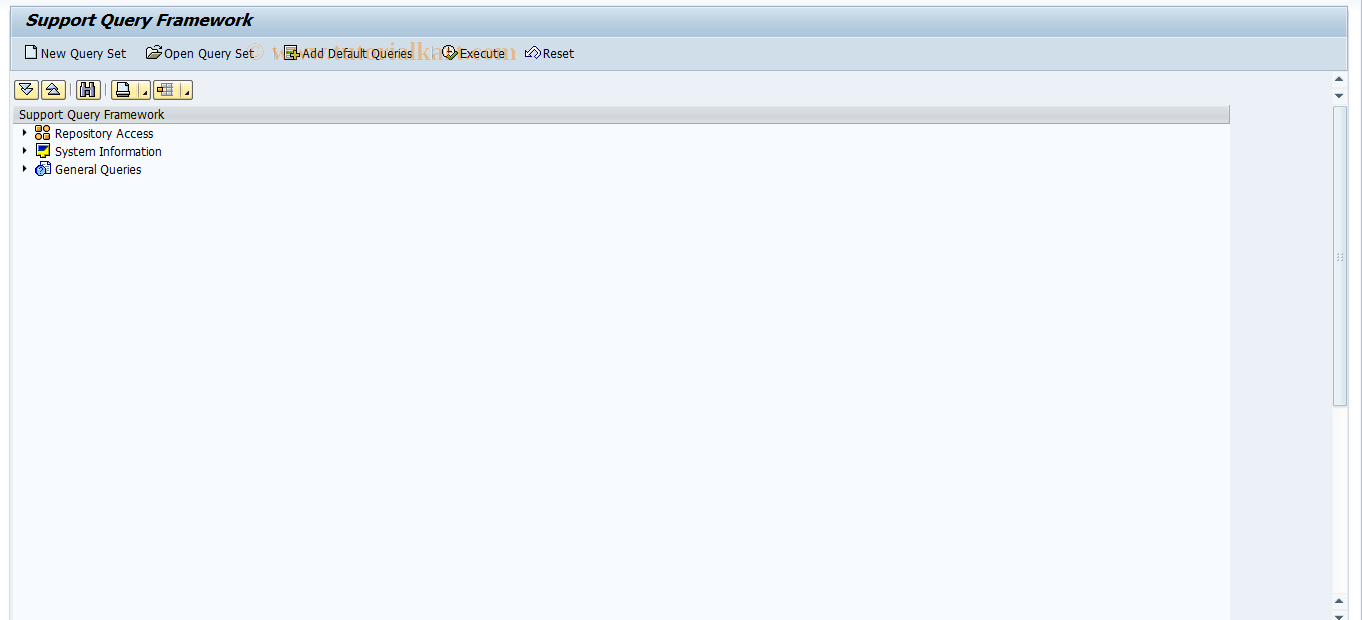Image resolution: width=1362 pixels, height=620 pixels.
Task: Click the Execute icon
Action: tap(449, 53)
